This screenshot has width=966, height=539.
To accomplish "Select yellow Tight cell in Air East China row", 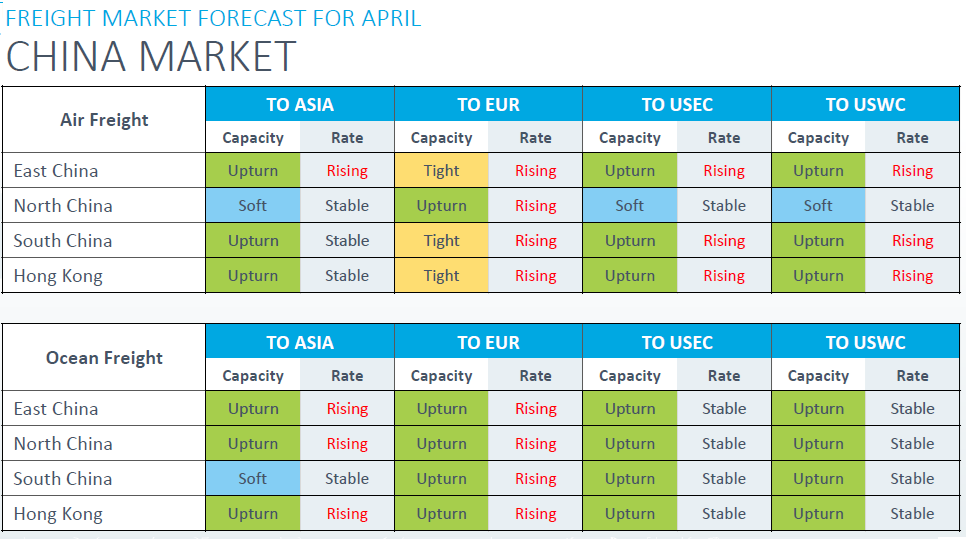I will click(441, 171).
